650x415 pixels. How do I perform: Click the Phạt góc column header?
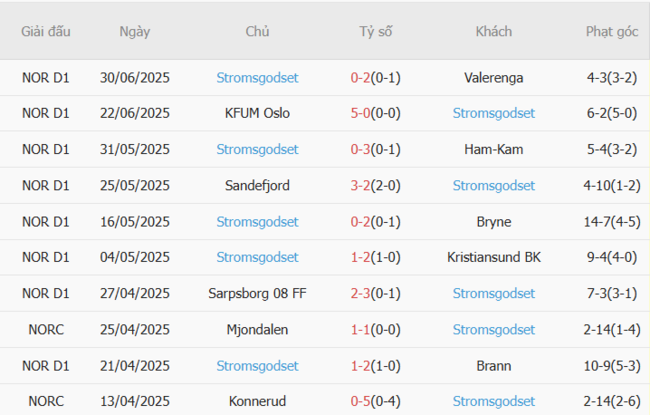612,31
